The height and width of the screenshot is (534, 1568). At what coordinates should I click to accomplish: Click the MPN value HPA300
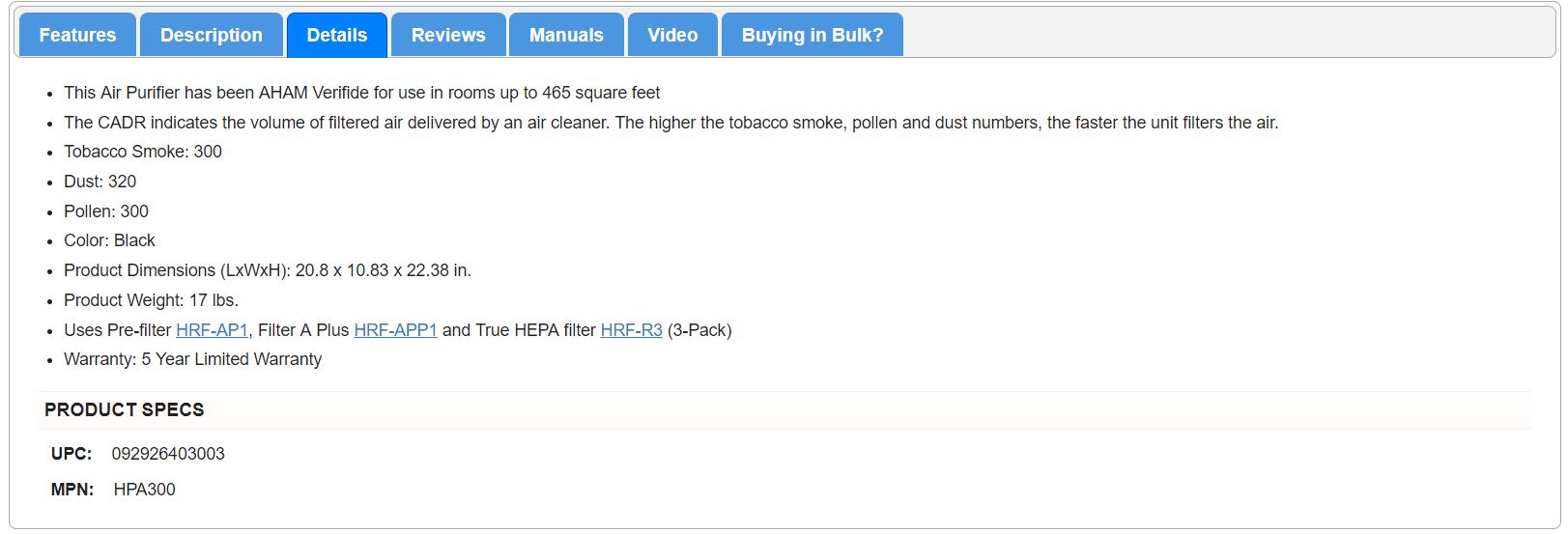click(x=145, y=490)
